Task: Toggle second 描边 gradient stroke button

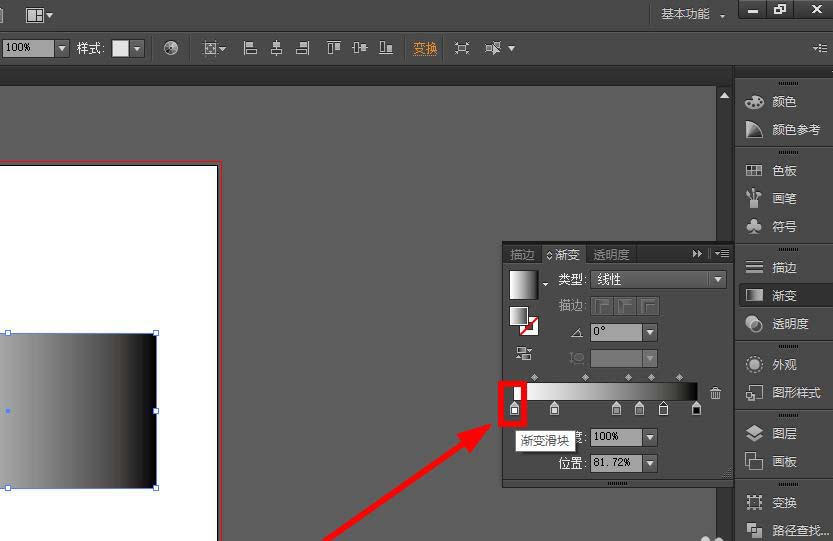Action: [x=625, y=306]
